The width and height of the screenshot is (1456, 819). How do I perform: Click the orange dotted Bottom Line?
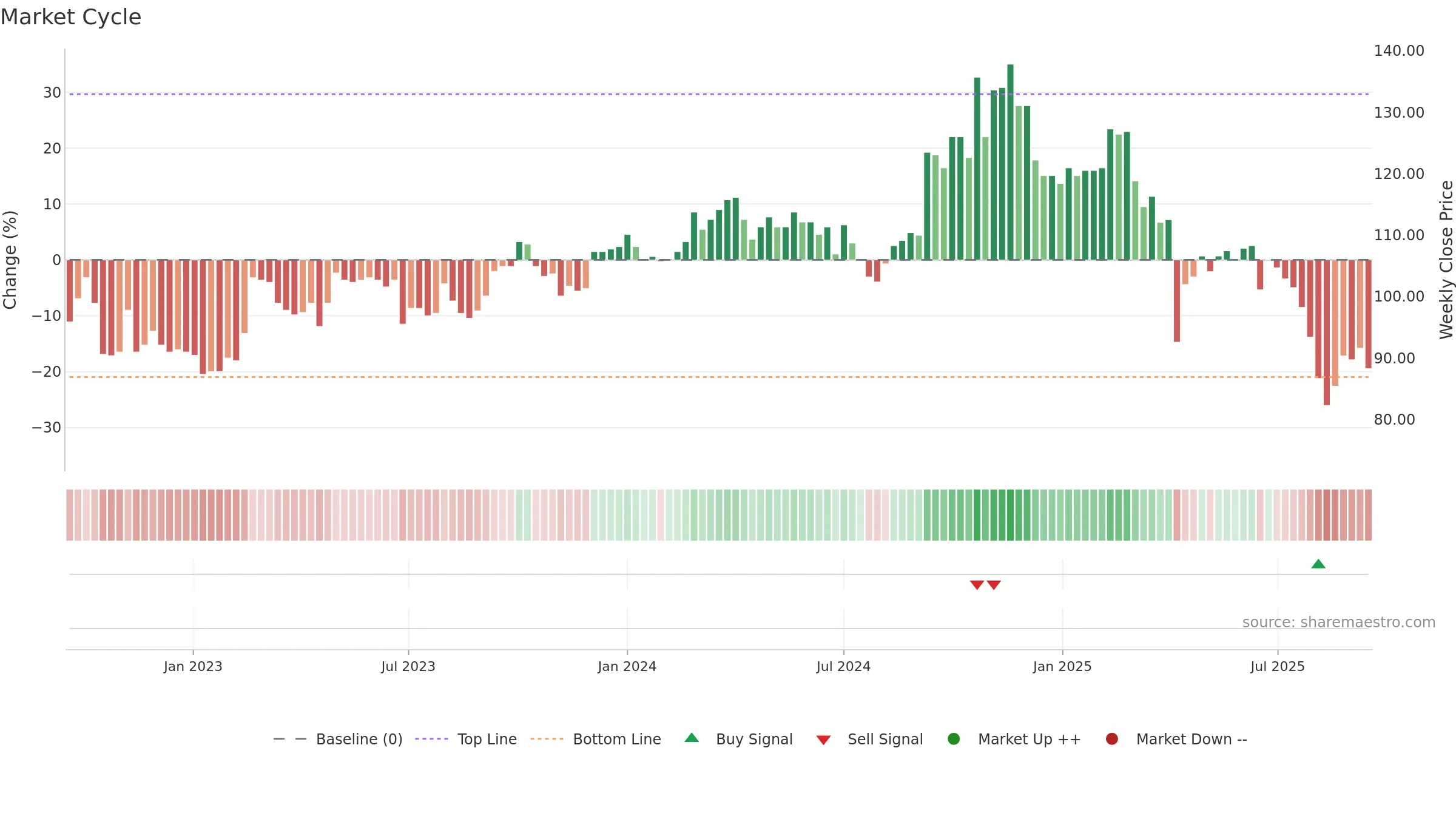(x=719, y=377)
